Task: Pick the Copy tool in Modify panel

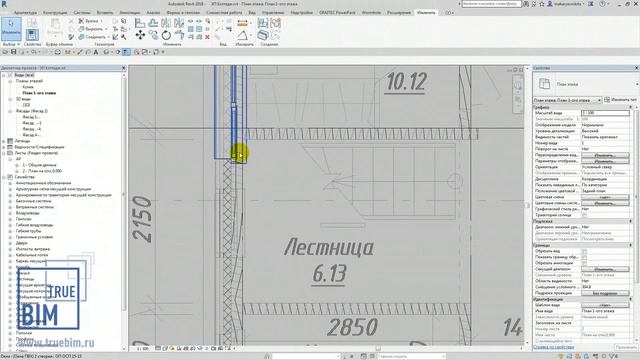Action: [153, 35]
